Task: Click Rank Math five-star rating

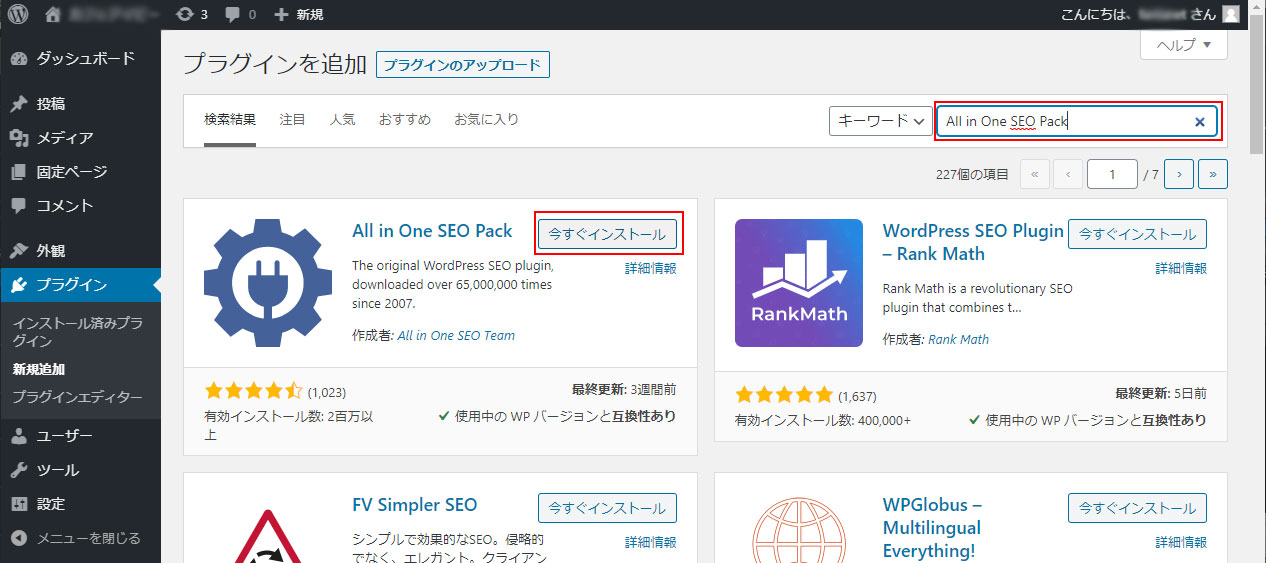Action: click(x=784, y=394)
